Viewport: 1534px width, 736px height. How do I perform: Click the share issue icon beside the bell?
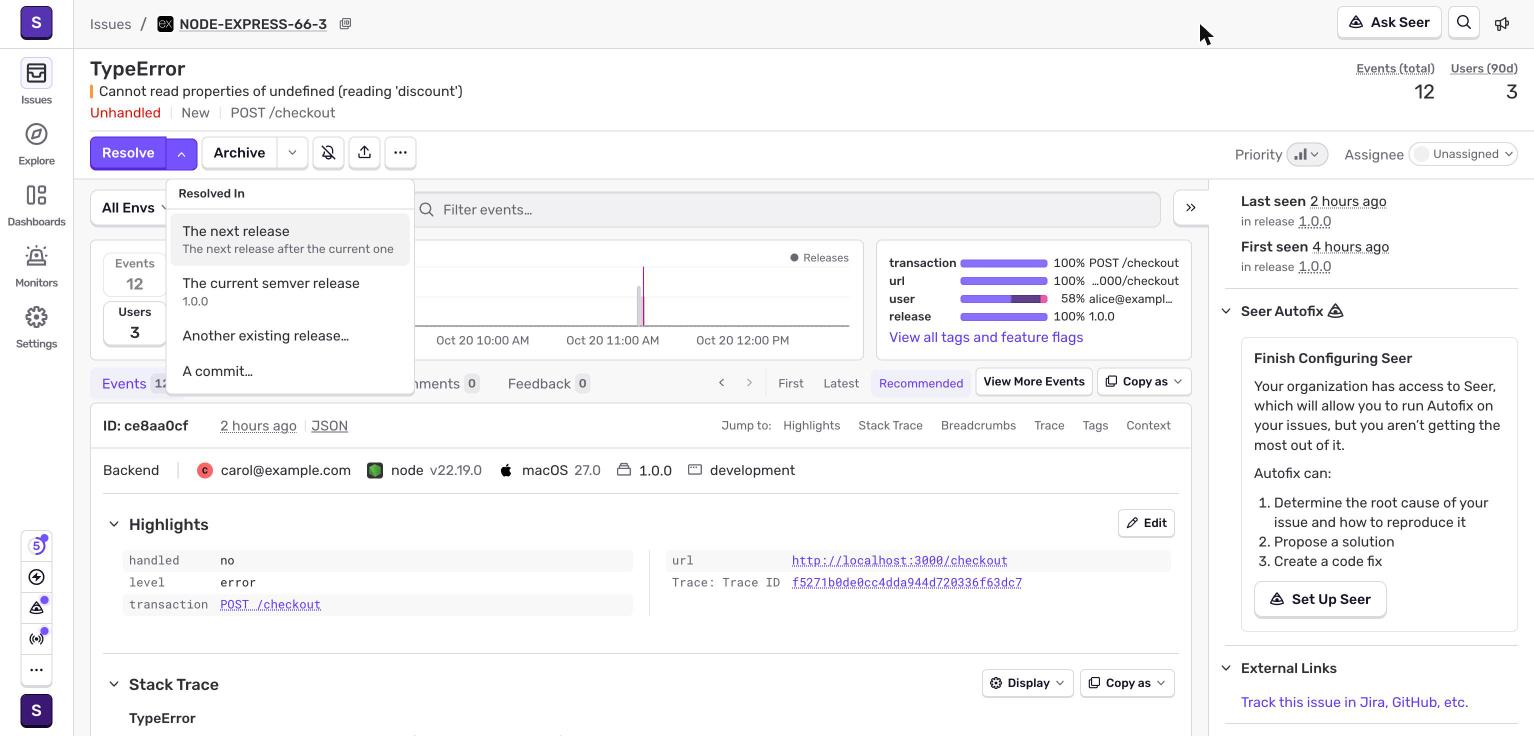tap(364, 153)
